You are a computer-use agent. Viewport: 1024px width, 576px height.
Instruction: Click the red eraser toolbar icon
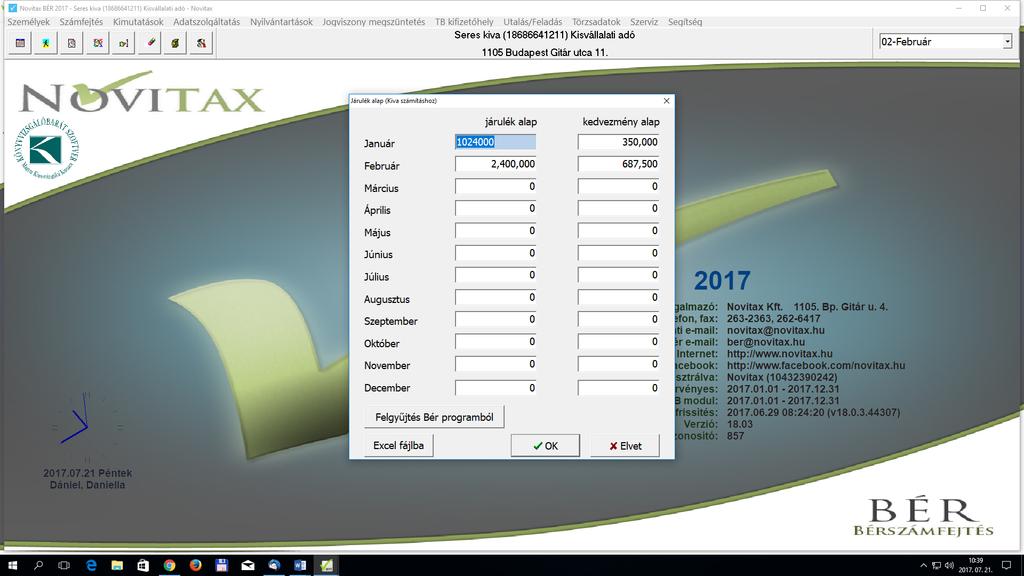[x=150, y=43]
